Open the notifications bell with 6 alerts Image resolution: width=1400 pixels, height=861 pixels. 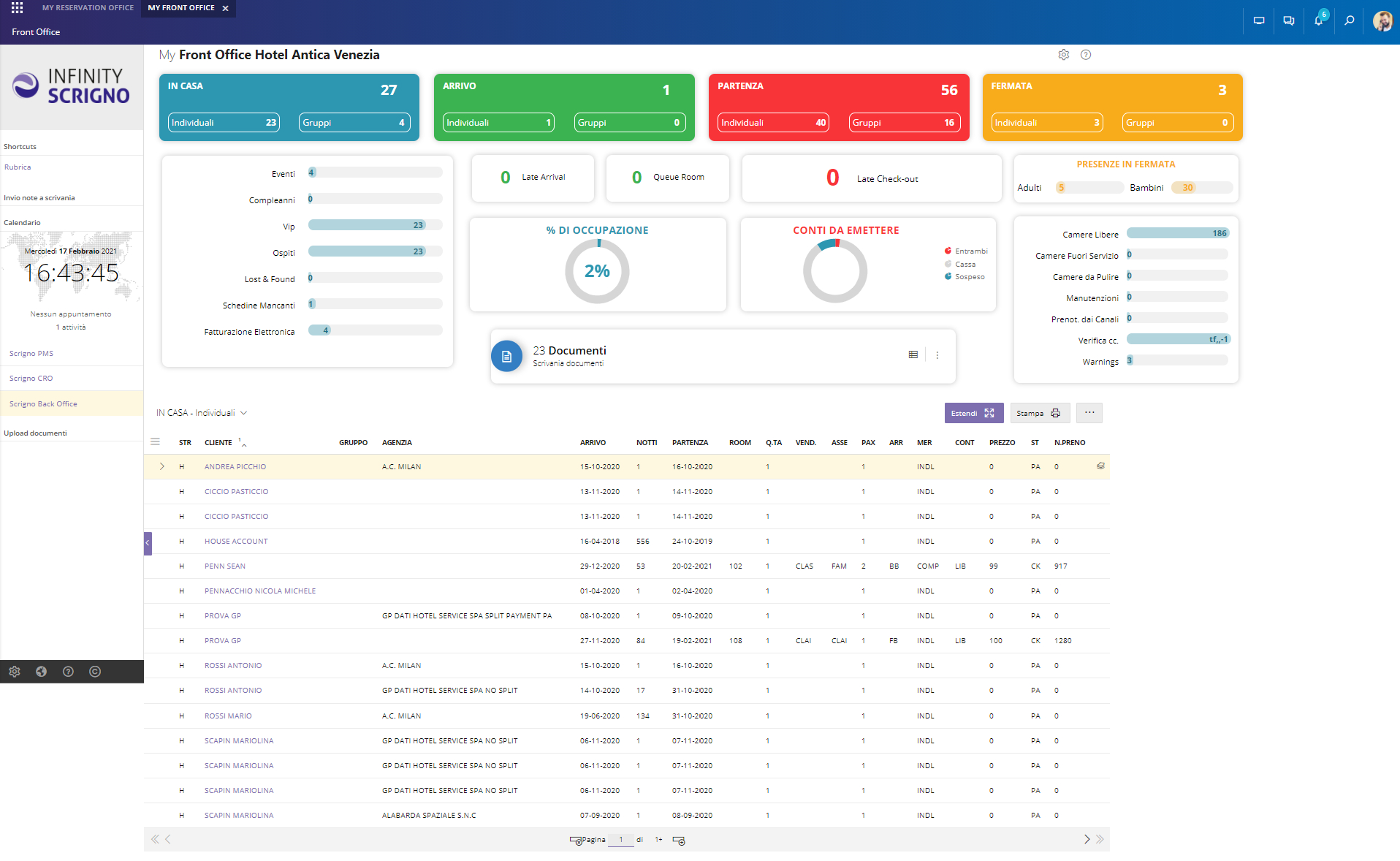click(x=1318, y=20)
